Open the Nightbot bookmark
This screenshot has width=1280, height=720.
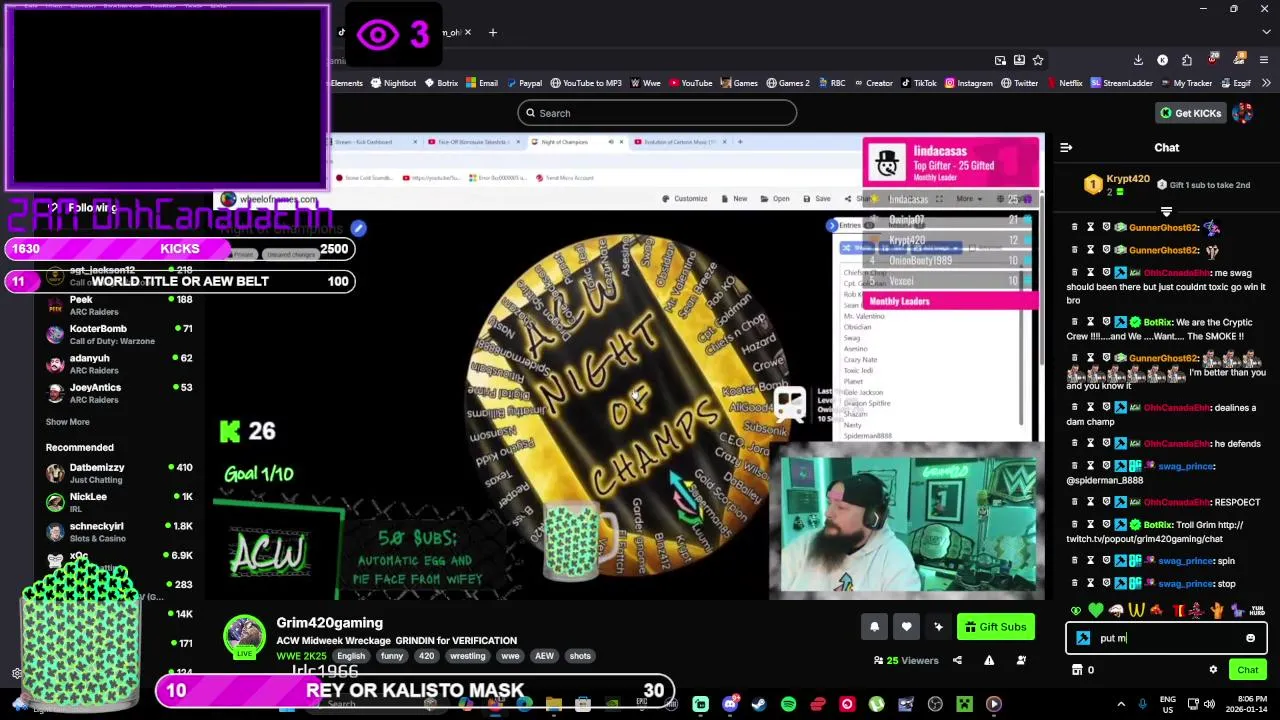click(393, 83)
